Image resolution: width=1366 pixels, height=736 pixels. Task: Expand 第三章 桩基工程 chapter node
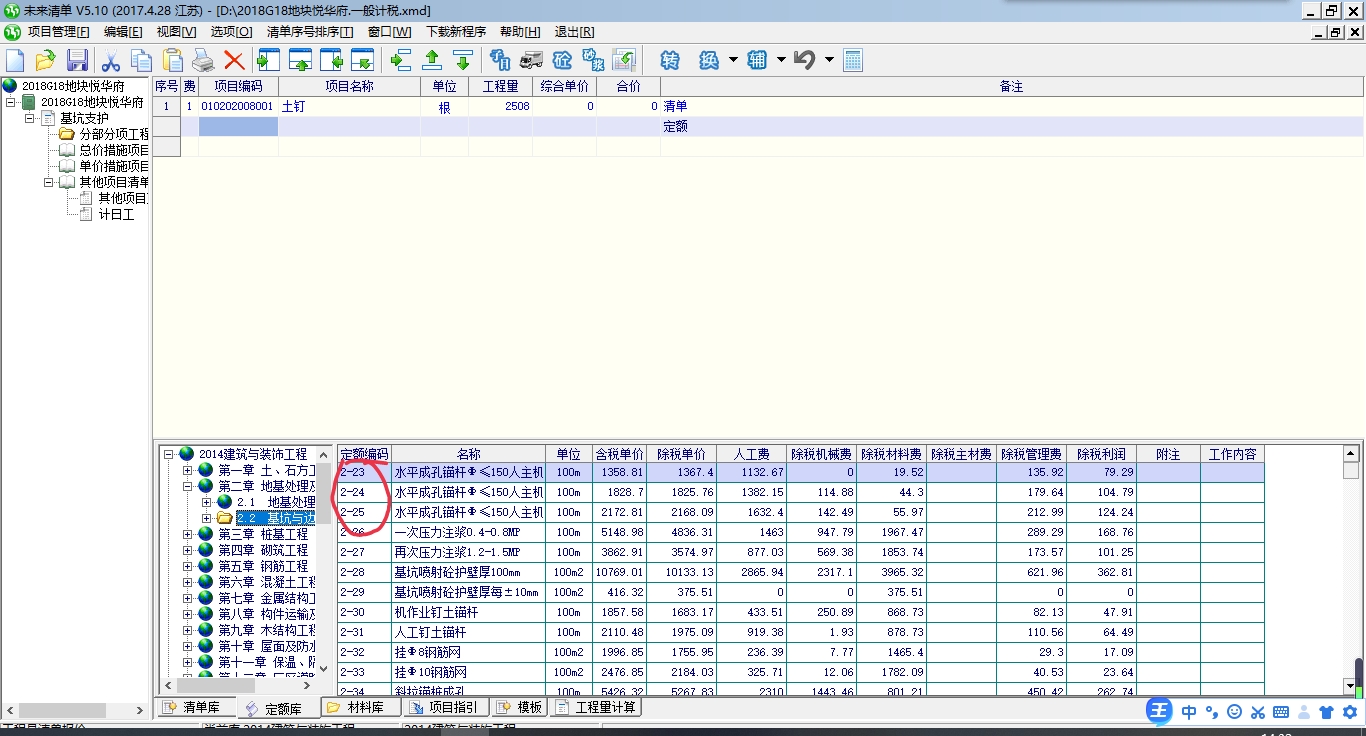pos(188,534)
